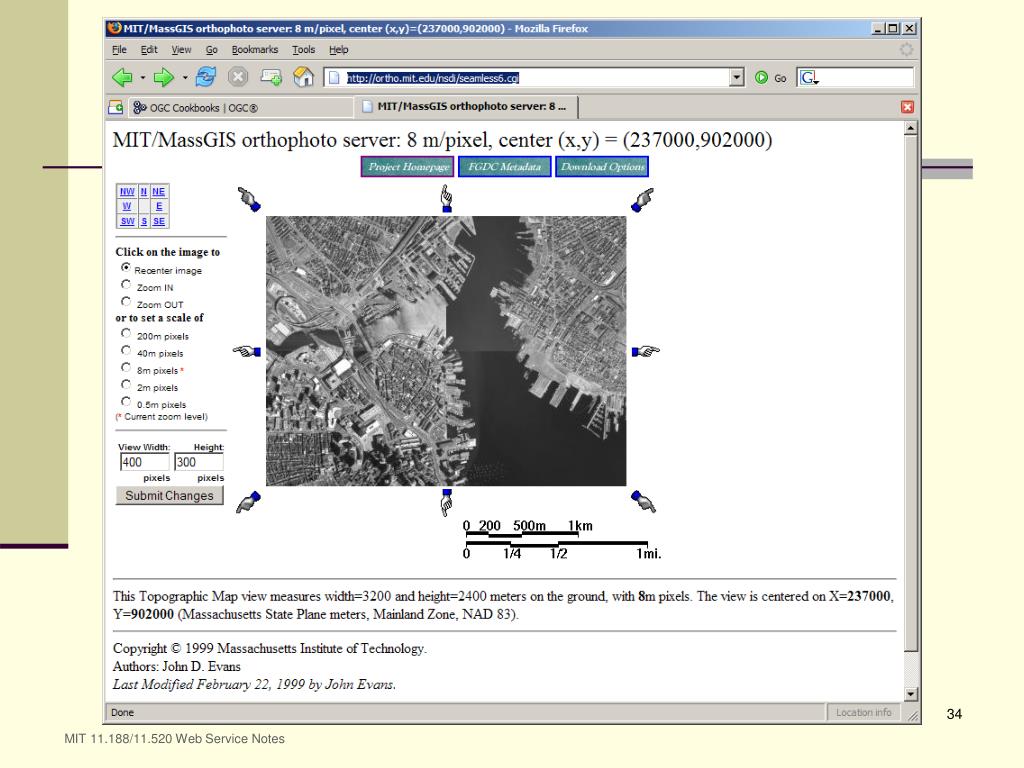Switch to MIT/MassGIS orthophoto server tab
Screen dimensions: 1024x768
[x=467, y=106]
